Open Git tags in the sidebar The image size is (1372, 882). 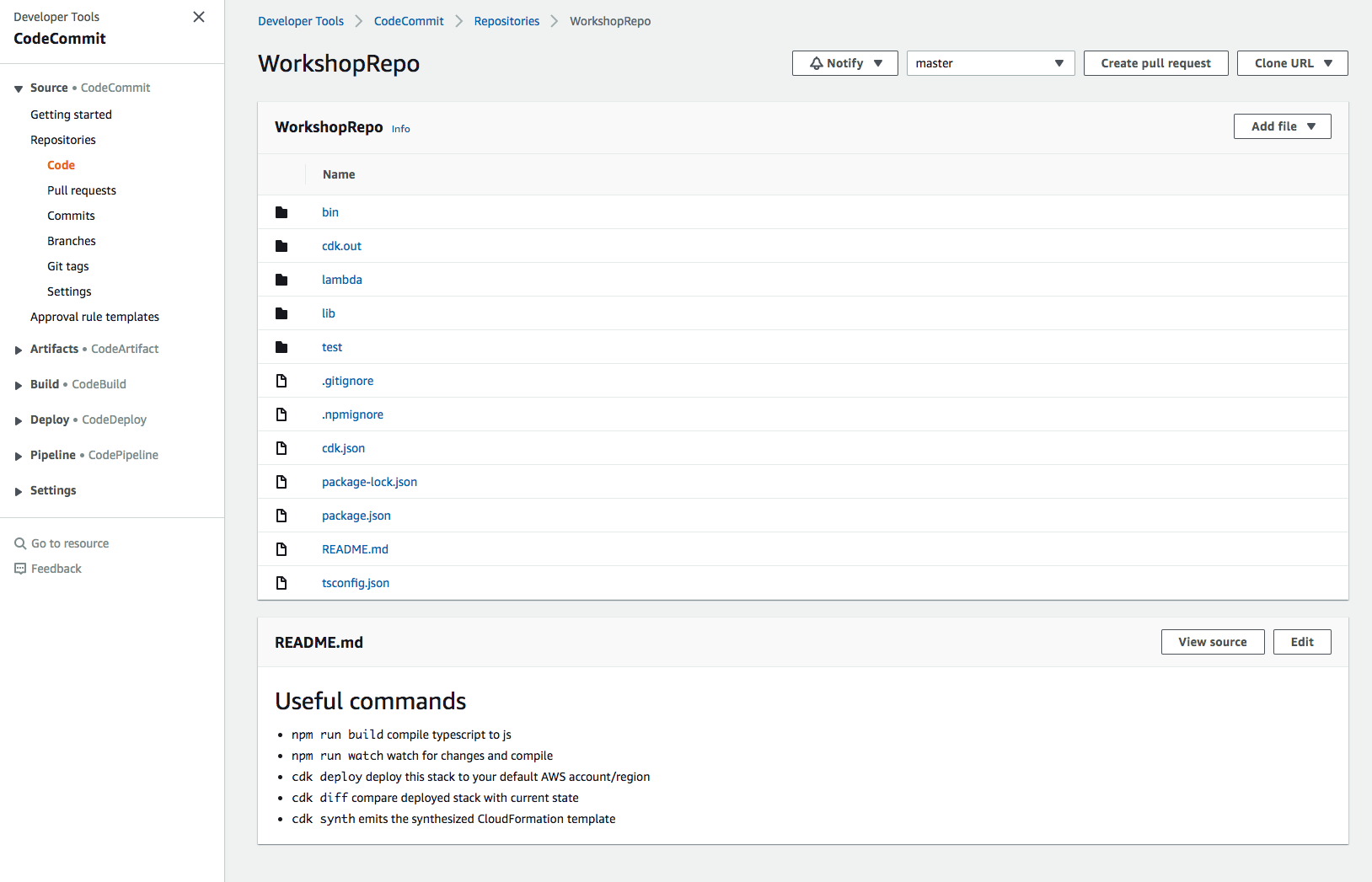point(67,266)
